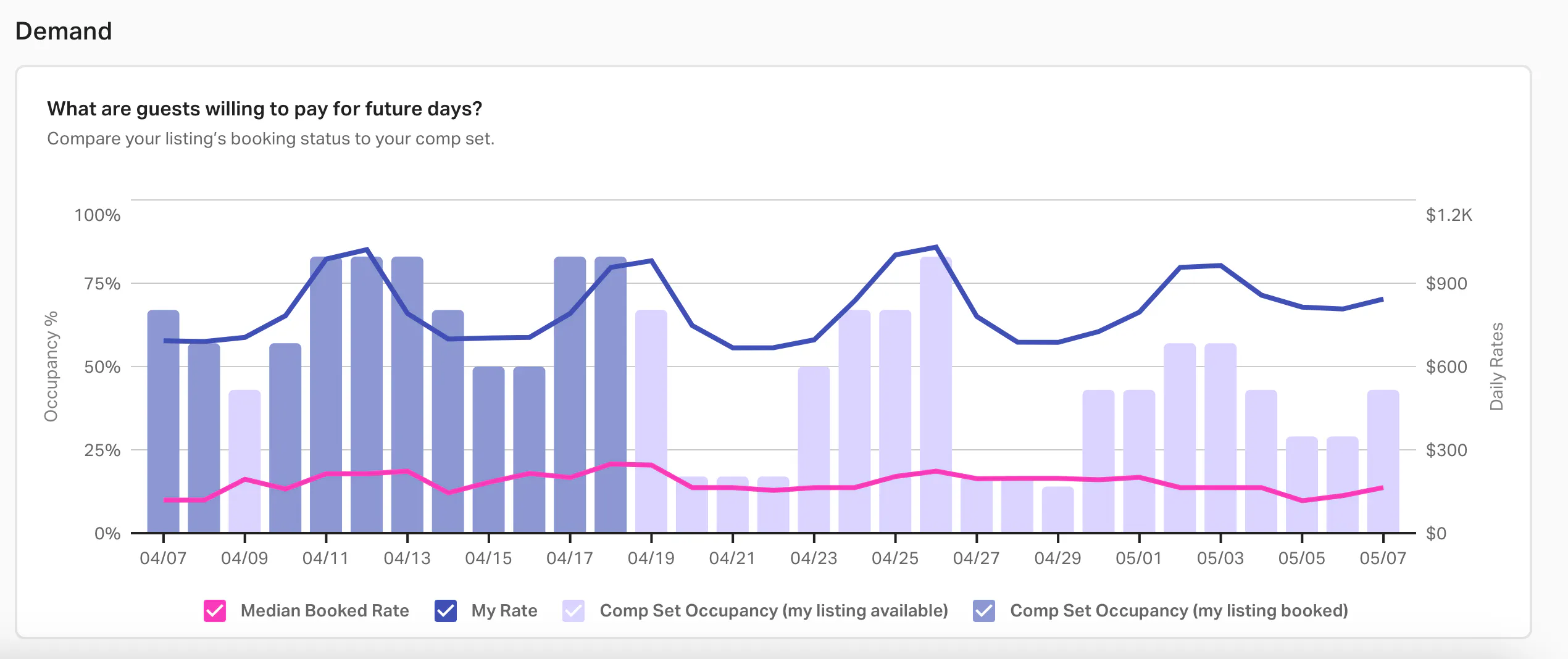Toggle Comp Set Occupancy (my listing available) checkbox

[x=573, y=611]
